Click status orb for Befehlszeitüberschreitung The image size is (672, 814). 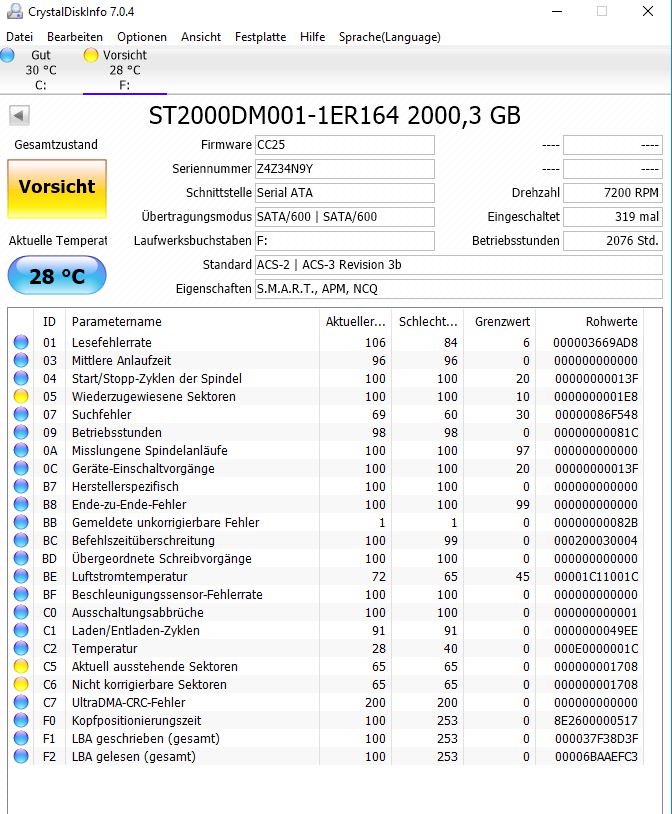tap(21, 540)
